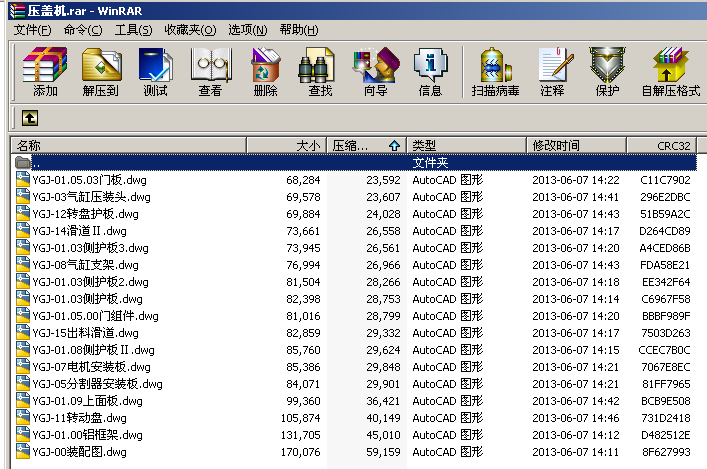Click file icon of YGJ-07电机安装板.dwg

[x=23, y=366]
